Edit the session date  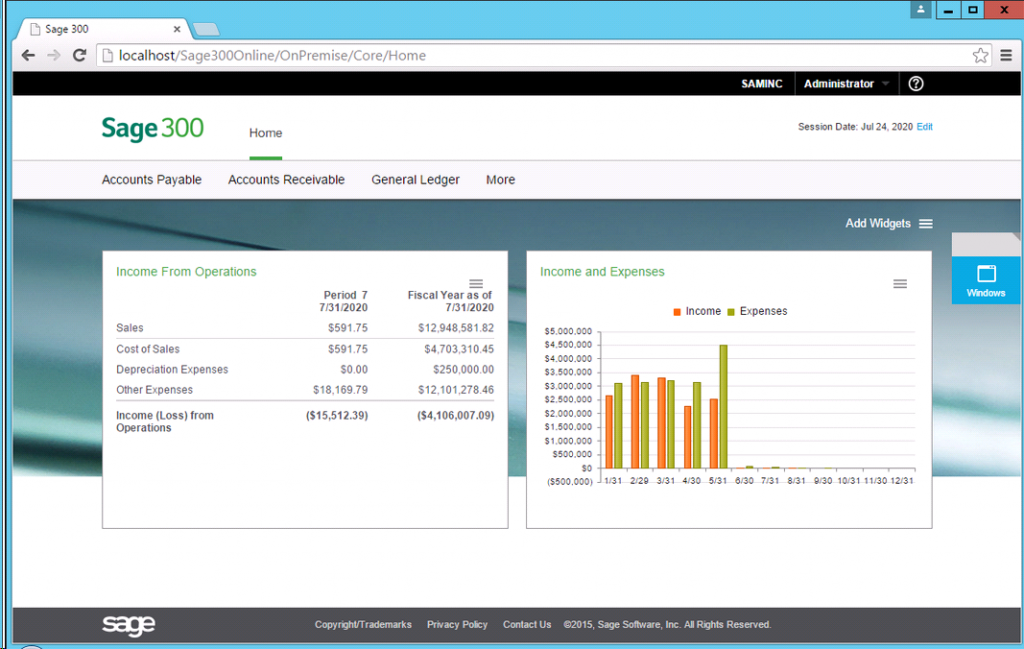[924, 127]
